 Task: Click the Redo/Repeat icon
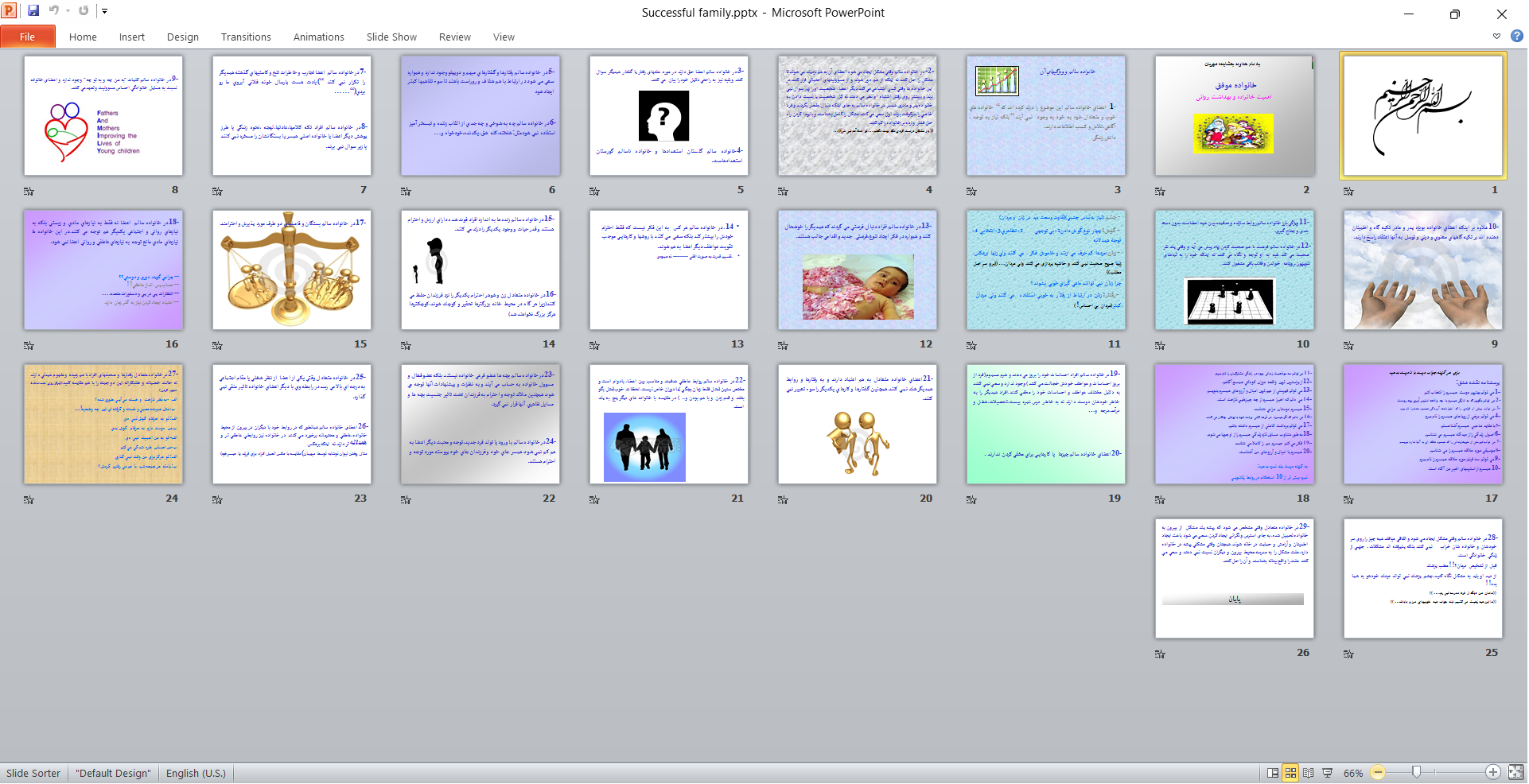84,11
